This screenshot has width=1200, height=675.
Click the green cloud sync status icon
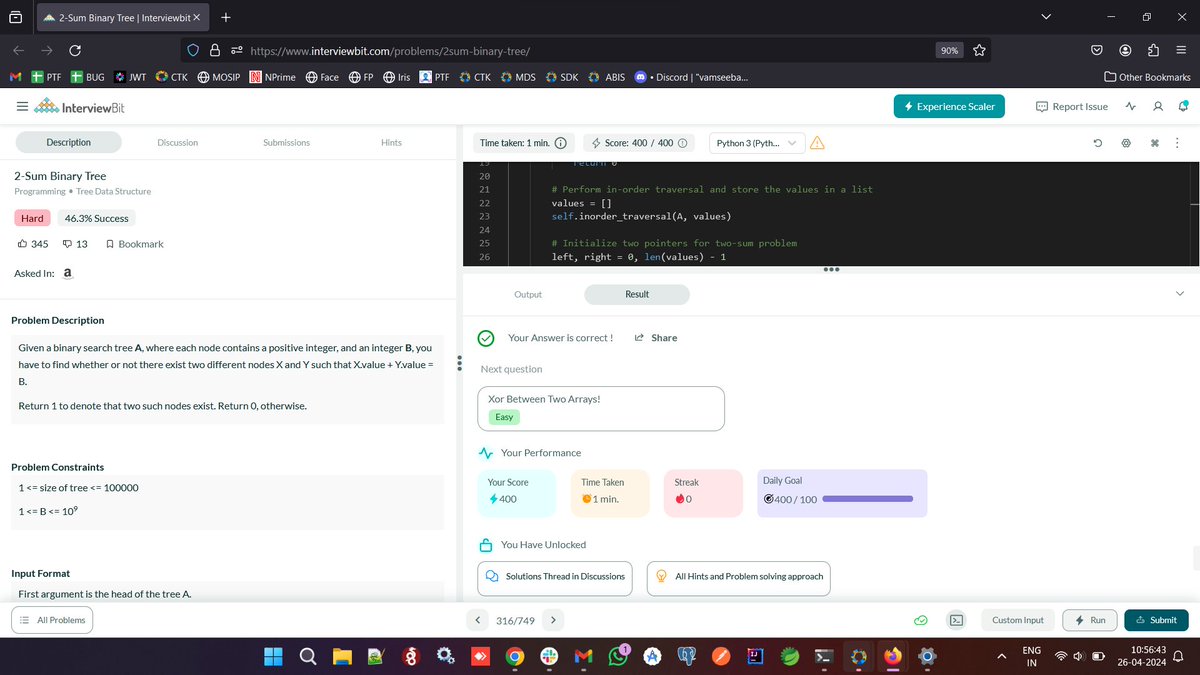pos(921,620)
